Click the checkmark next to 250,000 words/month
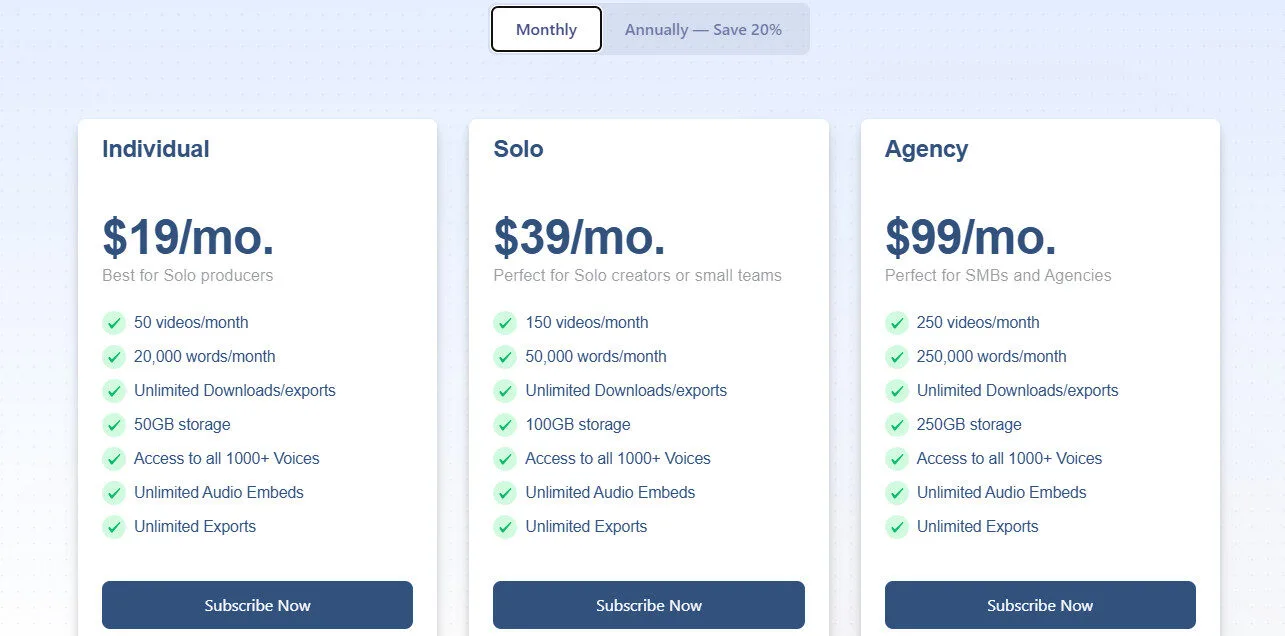The width and height of the screenshot is (1285, 636). tap(896, 356)
